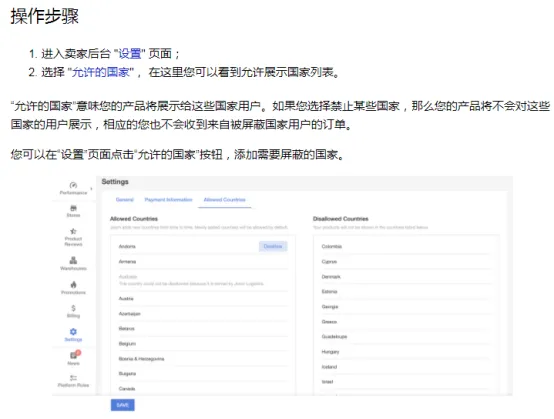Select greyed-out Australia row
The width and height of the screenshot is (554, 419).
click(203, 280)
